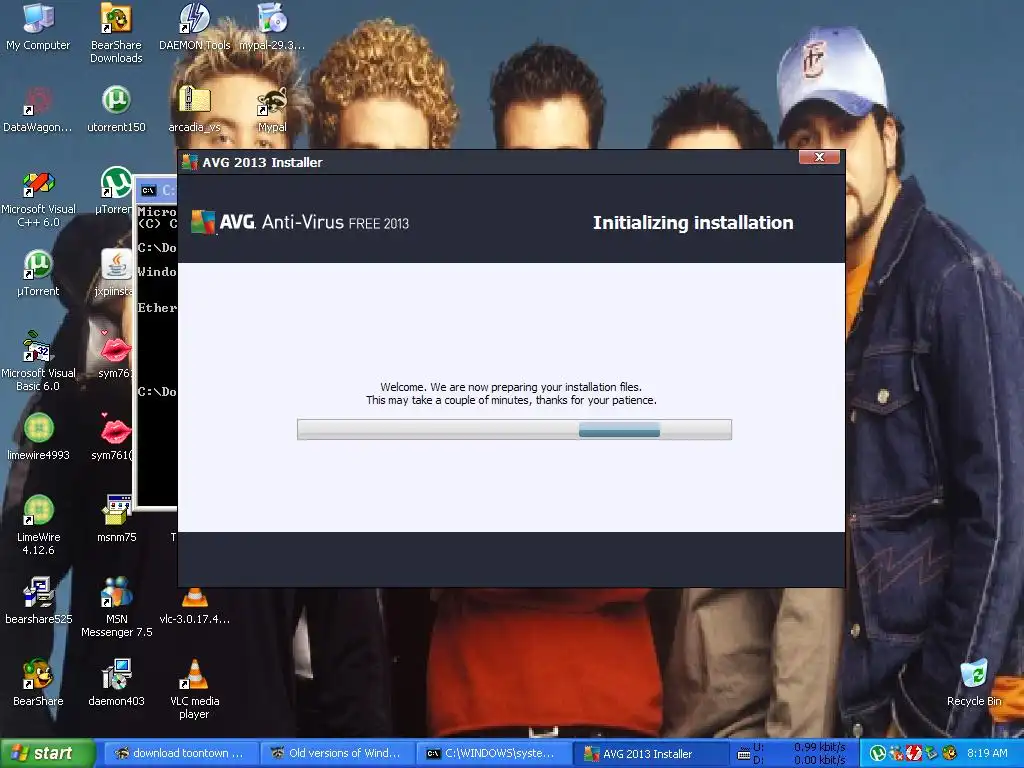Click AVG 2013 Installer taskbar button

pyautogui.click(x=651, y=753)
